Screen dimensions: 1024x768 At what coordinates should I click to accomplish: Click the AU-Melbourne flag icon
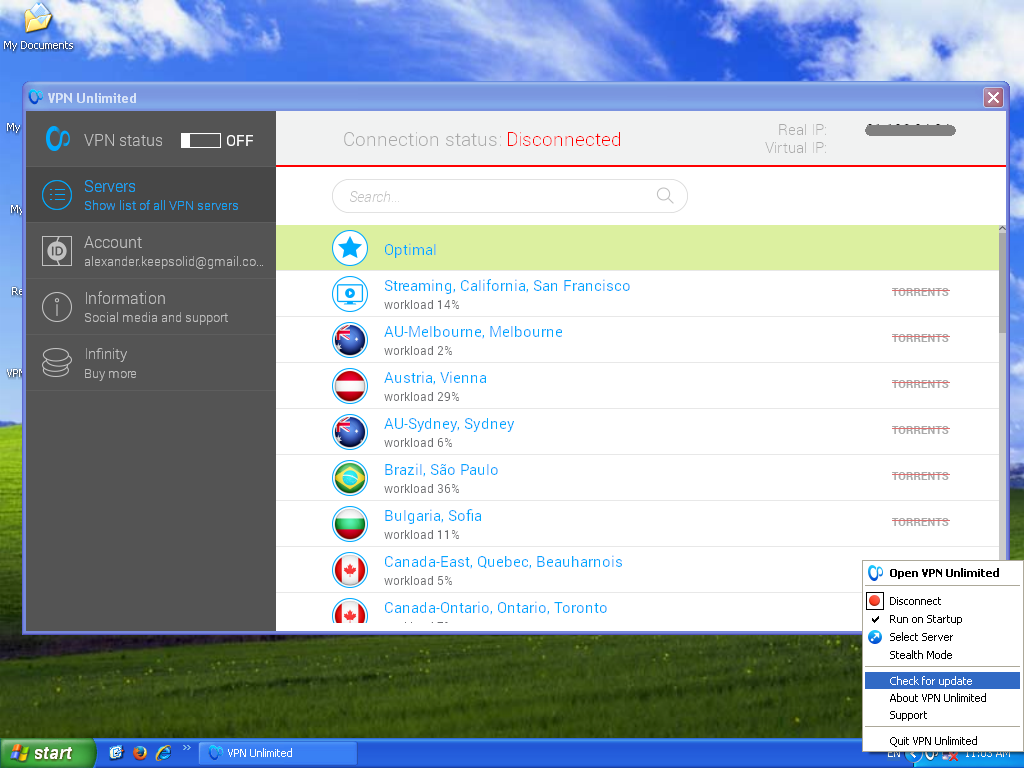(350, 340)
